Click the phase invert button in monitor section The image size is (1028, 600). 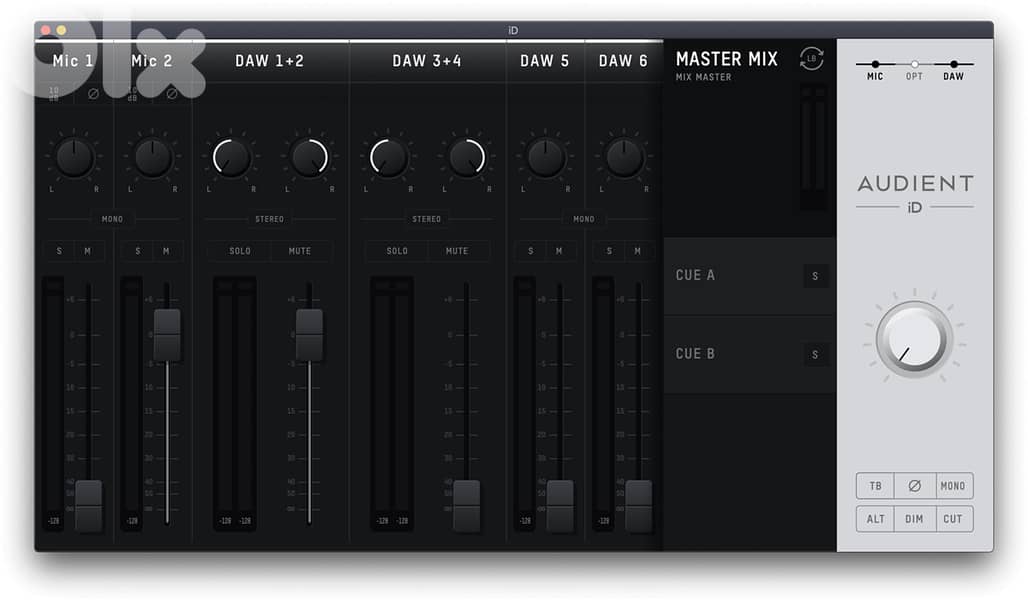[x=914, y=486]
